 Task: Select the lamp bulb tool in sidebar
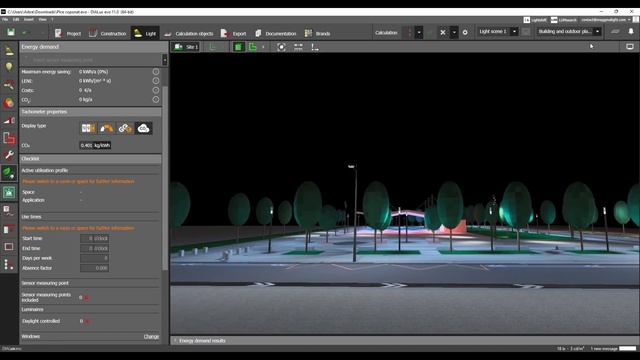[x=9, y=67]
